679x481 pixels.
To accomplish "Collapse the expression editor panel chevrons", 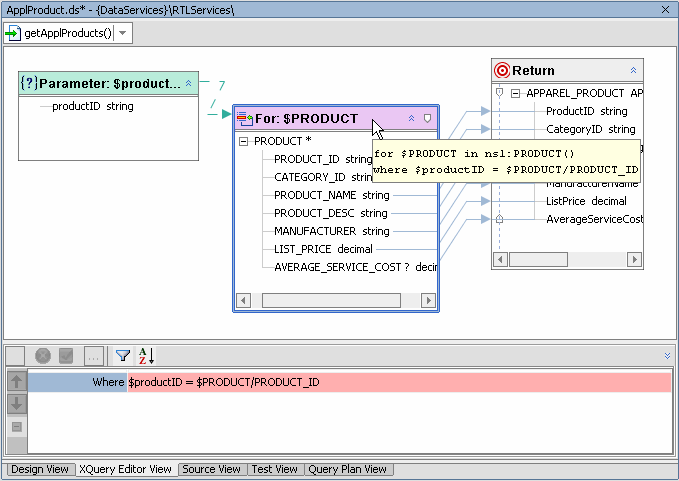I will [x=667, y=355].
